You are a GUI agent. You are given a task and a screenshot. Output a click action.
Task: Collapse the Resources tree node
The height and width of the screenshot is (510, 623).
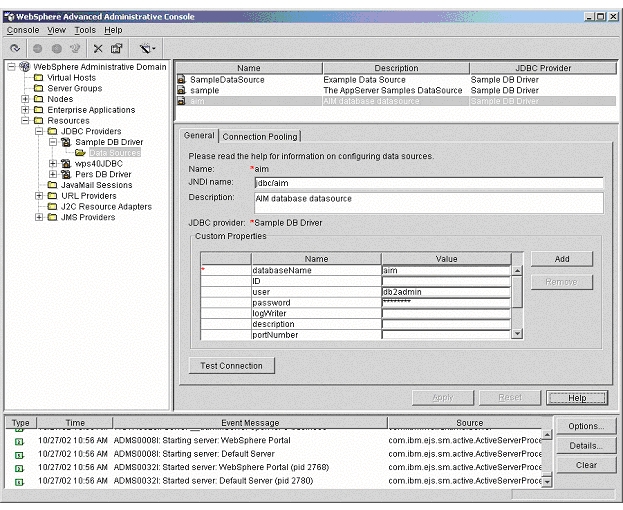[25, 120]
